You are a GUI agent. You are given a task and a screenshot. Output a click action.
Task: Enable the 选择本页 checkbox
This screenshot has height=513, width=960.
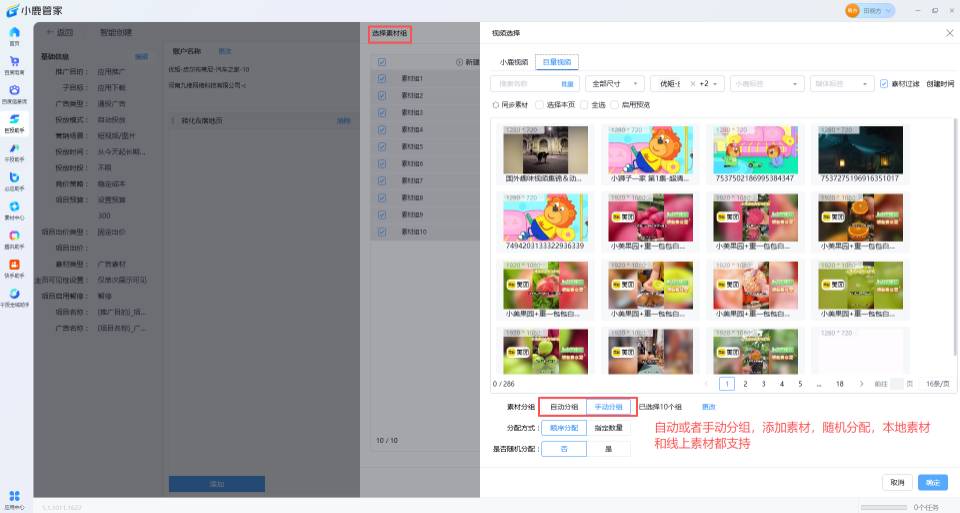tap(539, 104)
